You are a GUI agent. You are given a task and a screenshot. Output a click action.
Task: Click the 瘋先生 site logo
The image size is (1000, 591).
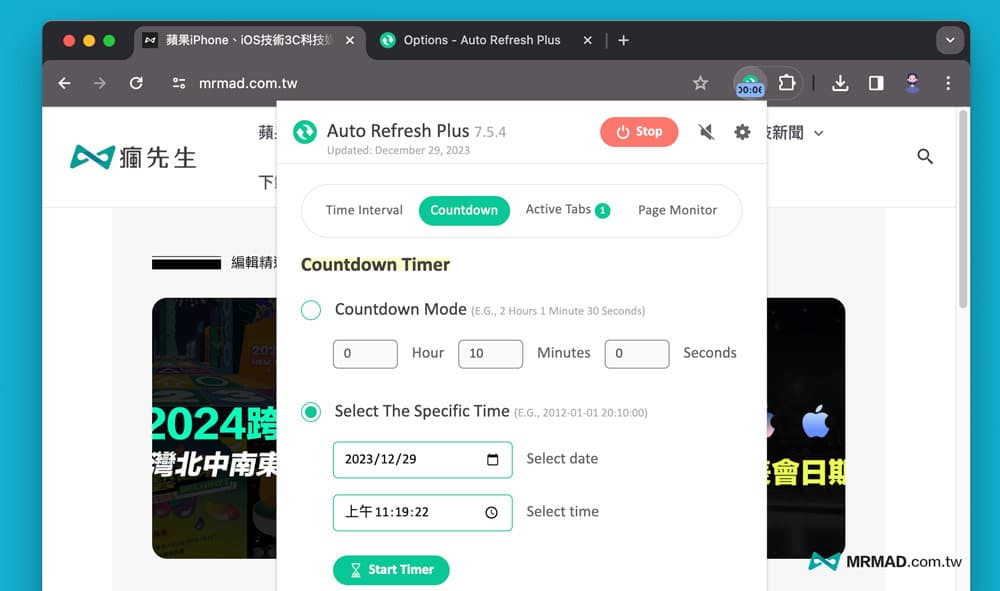[x=133, y=157]
